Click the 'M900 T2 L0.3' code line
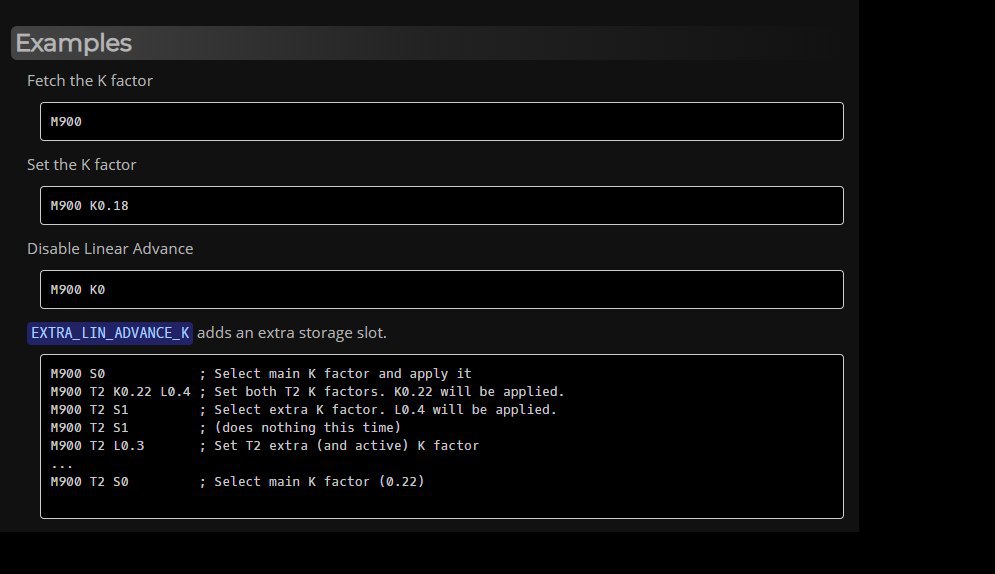 point(97,445)
